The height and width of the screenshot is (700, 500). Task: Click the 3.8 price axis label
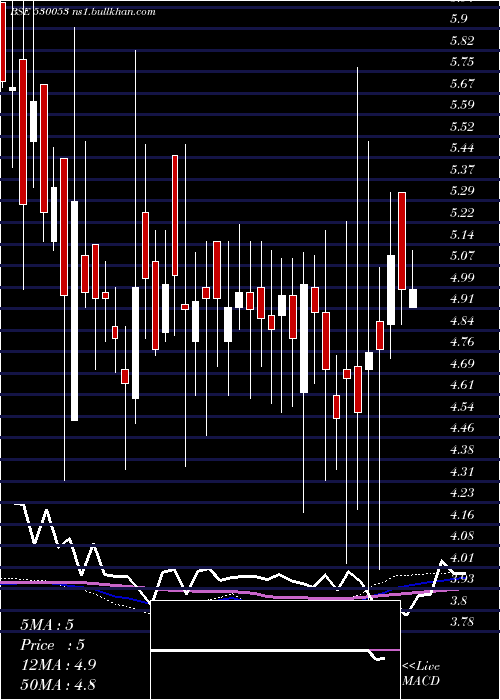point(459,600)
